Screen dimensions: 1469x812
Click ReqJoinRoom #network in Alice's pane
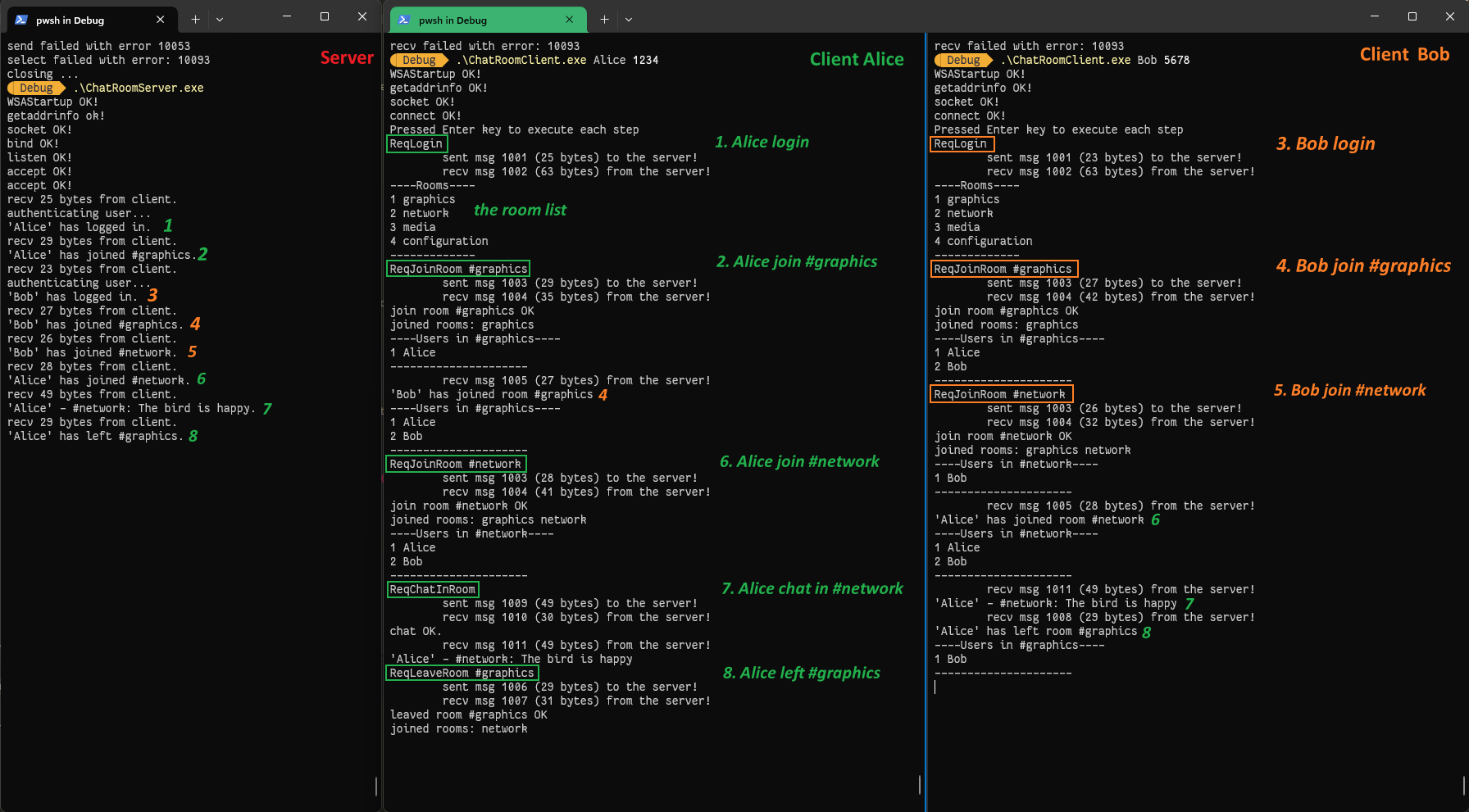[x=455, y=464]
